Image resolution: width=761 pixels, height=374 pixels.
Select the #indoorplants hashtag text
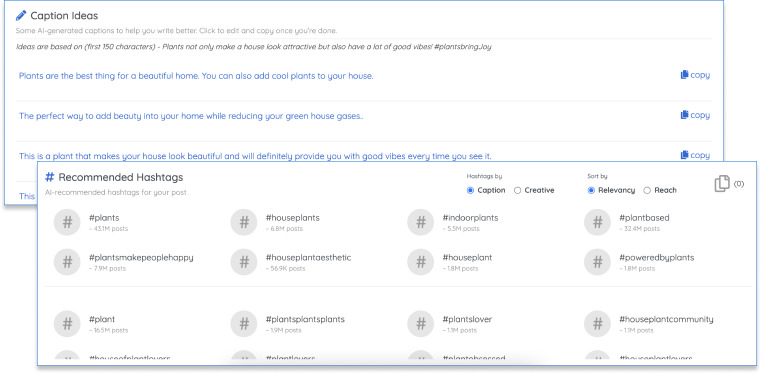pyautogui.click(x=470, y=218)
